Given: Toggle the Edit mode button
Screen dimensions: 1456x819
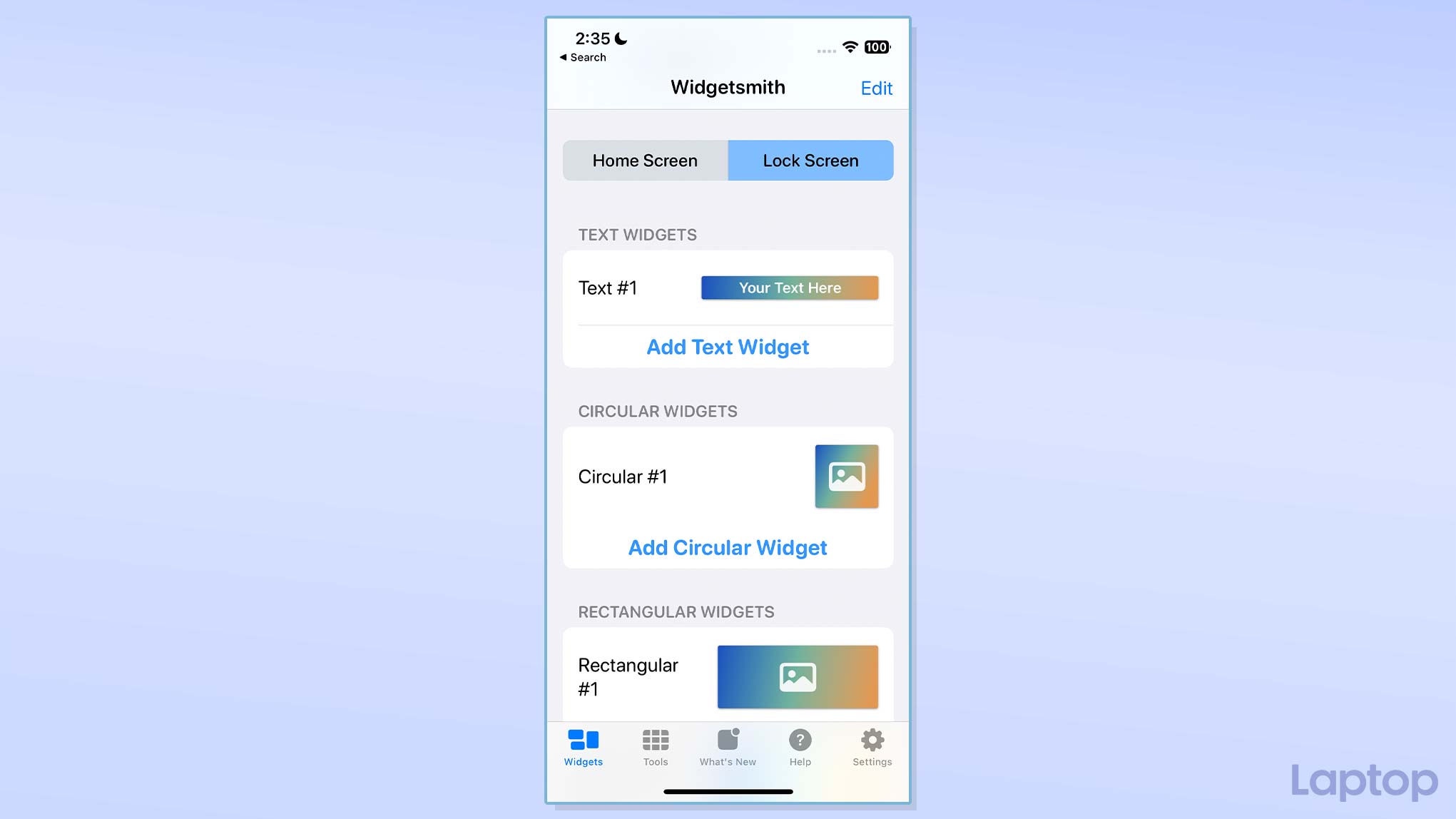Looking at the screenshot, I should click(876, 88).
